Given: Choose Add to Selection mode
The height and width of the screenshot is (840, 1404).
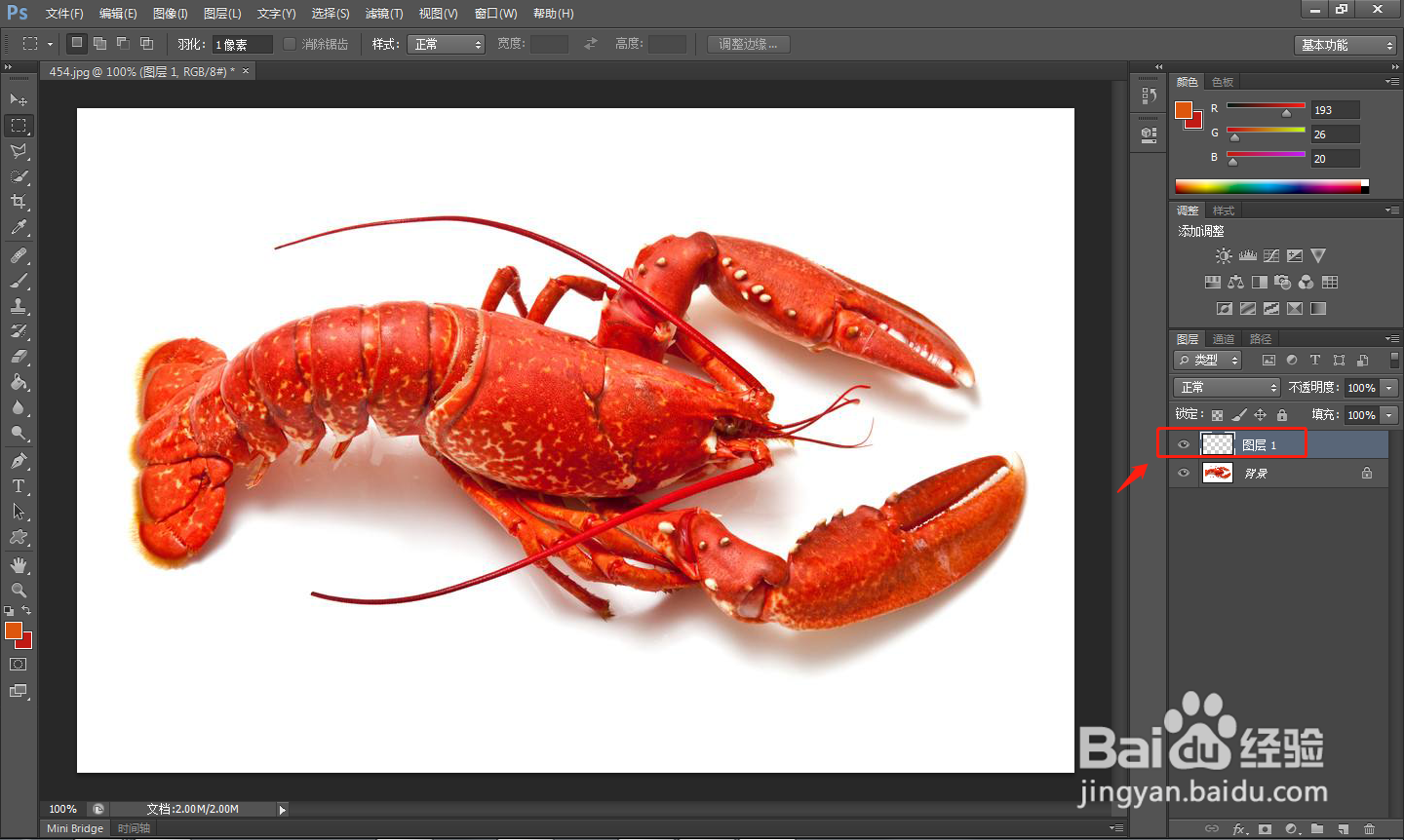Looking at the screenshot, I should coord(99,44).
